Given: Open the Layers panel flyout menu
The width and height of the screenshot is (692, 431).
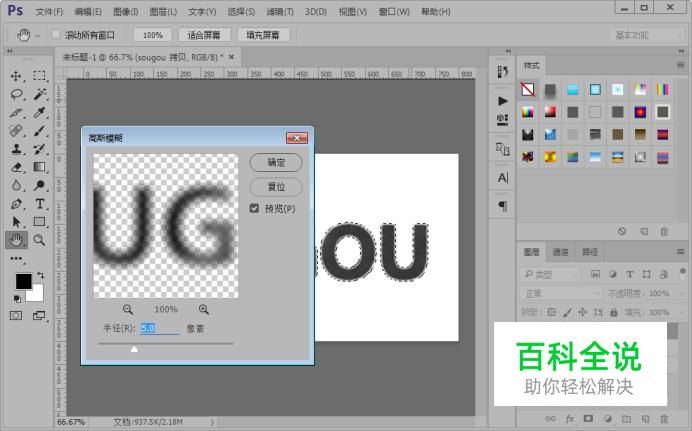Looking at the screenshot, I should pyautogui.click(x=681, y=251).
